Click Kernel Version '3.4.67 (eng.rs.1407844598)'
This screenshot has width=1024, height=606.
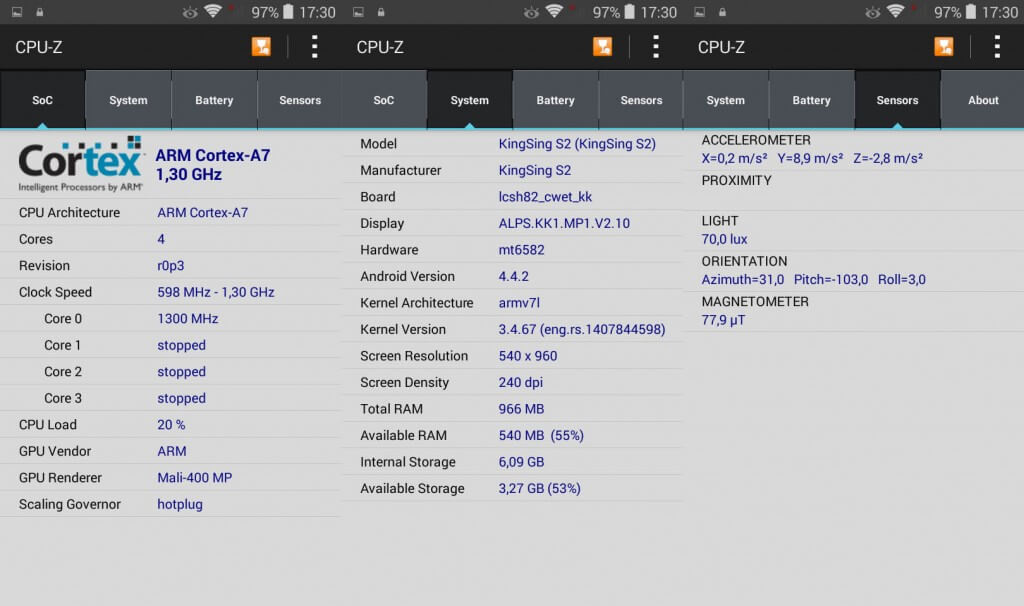pyautogui.click(x=582, y=329)
